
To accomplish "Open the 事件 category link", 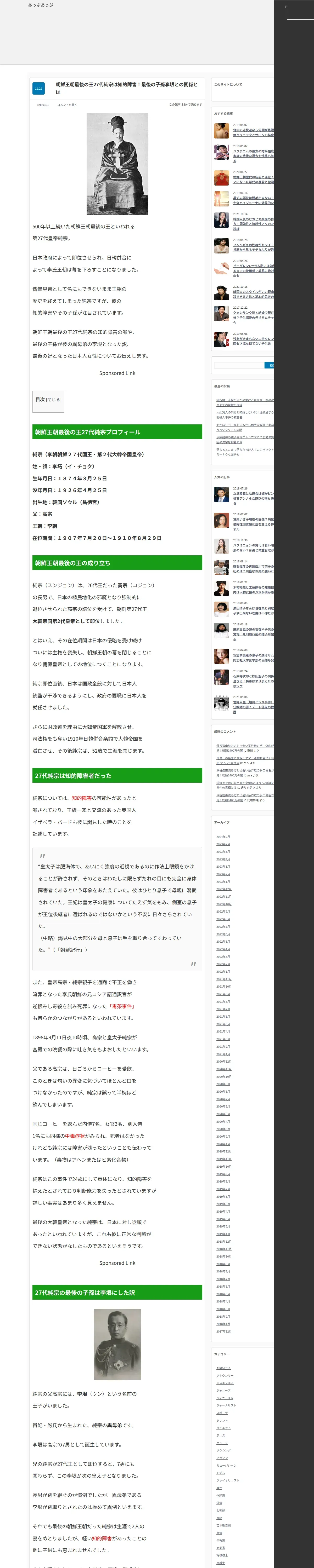I will pos(220,1488).
